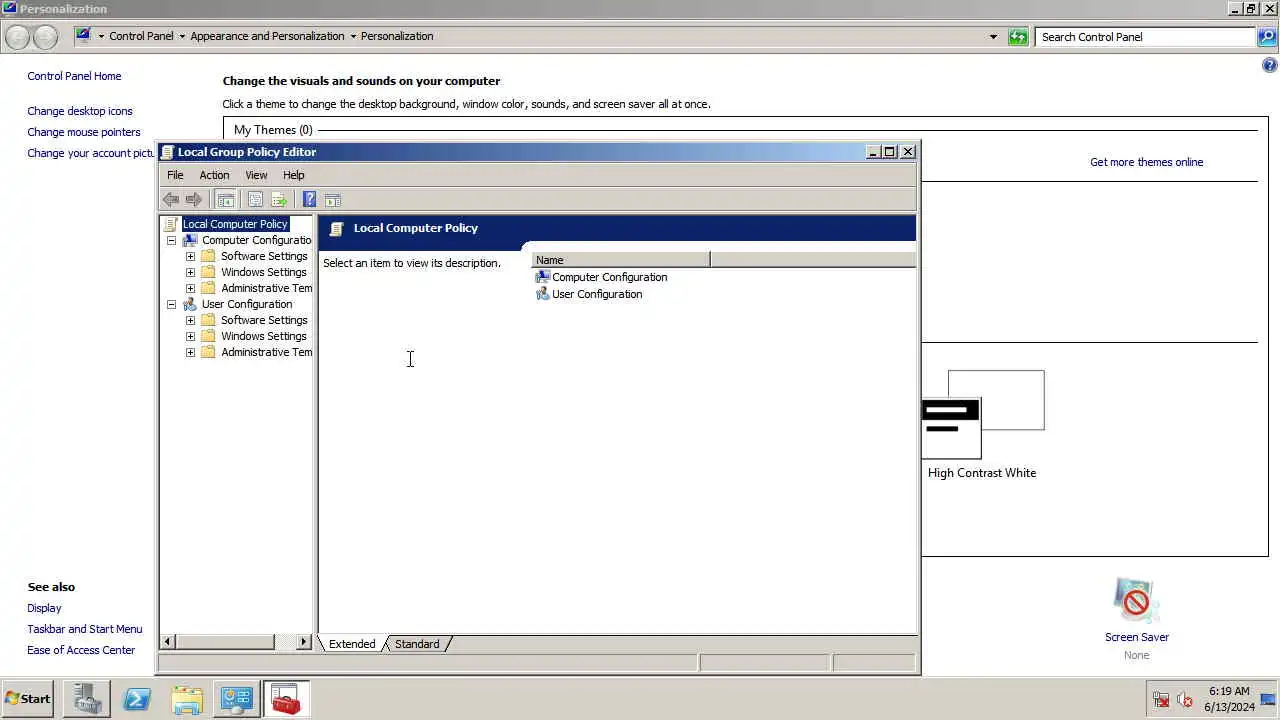Image resolution: width=1280 pixels, height=720 pixels.
Task: Open Change mouse pointers link
Action: click(x=84, y=132)
